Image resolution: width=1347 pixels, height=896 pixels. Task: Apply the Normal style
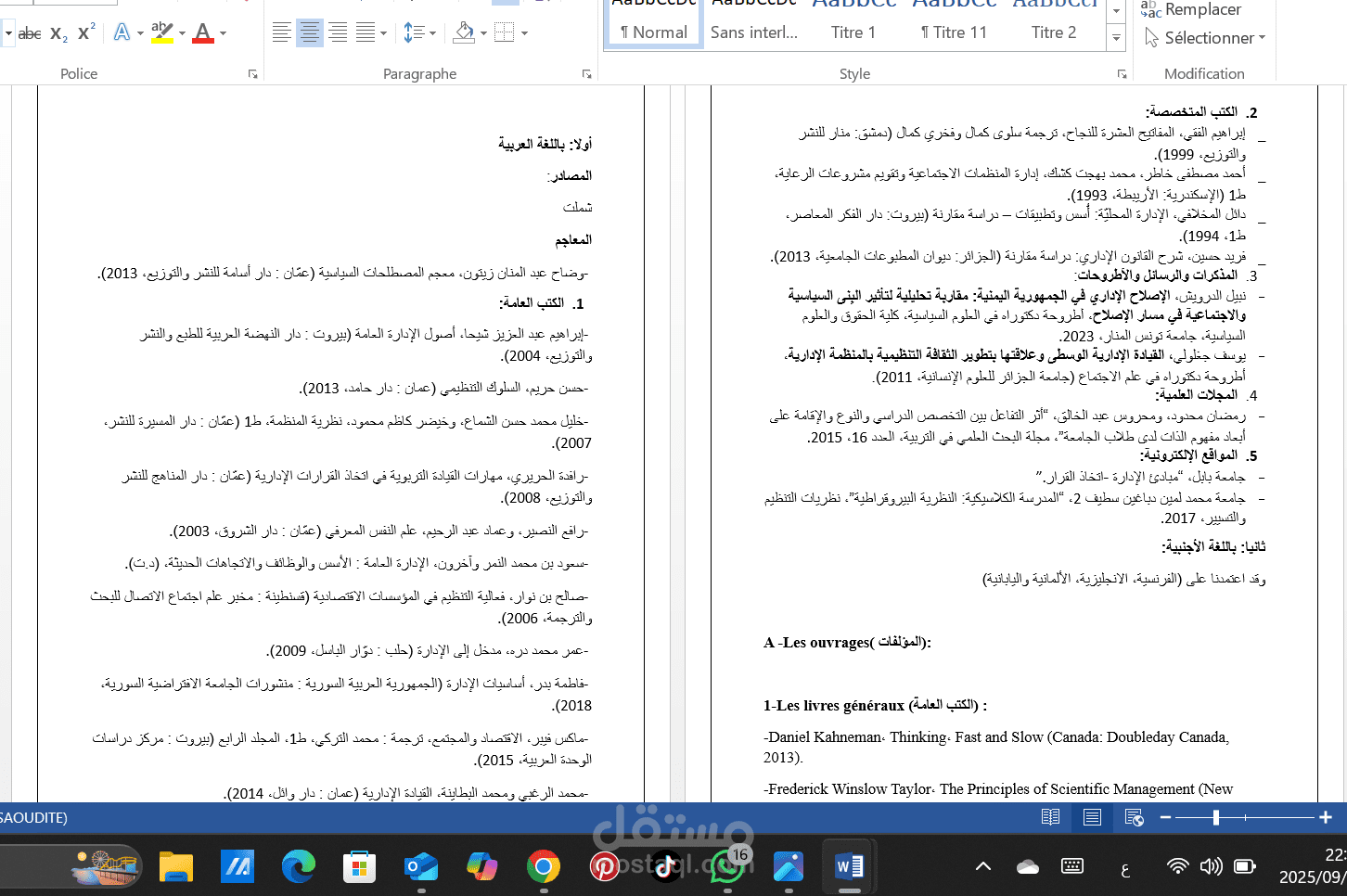pyautogui.click(x=654, y=24)
